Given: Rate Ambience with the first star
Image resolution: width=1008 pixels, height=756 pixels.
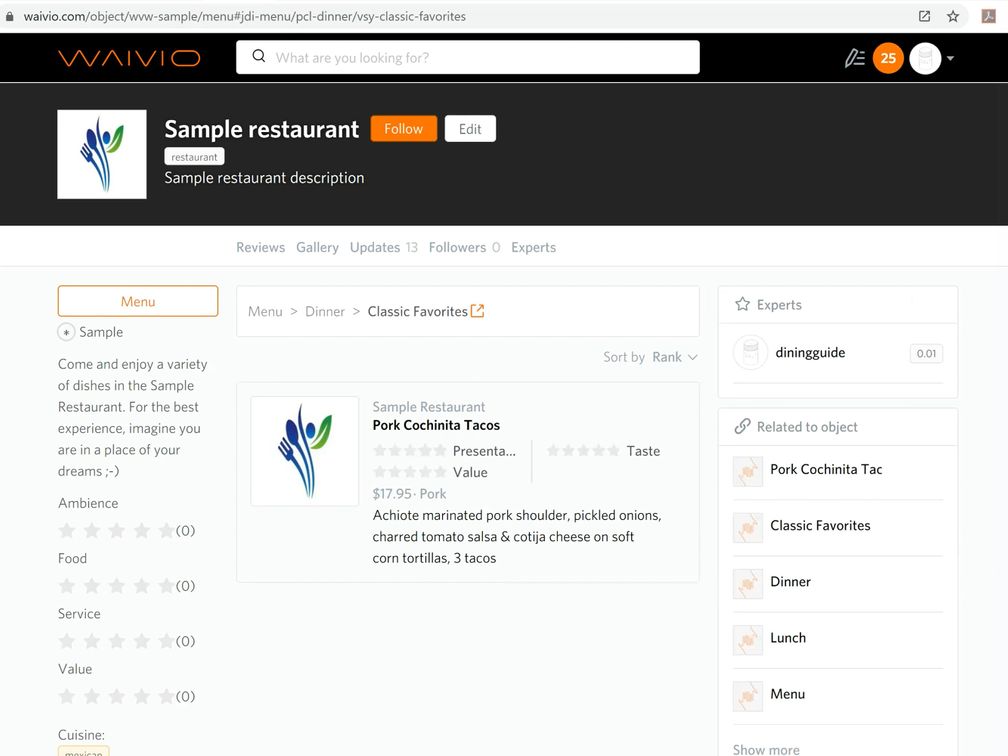Looking at the screenshot, I should point(67,530).
